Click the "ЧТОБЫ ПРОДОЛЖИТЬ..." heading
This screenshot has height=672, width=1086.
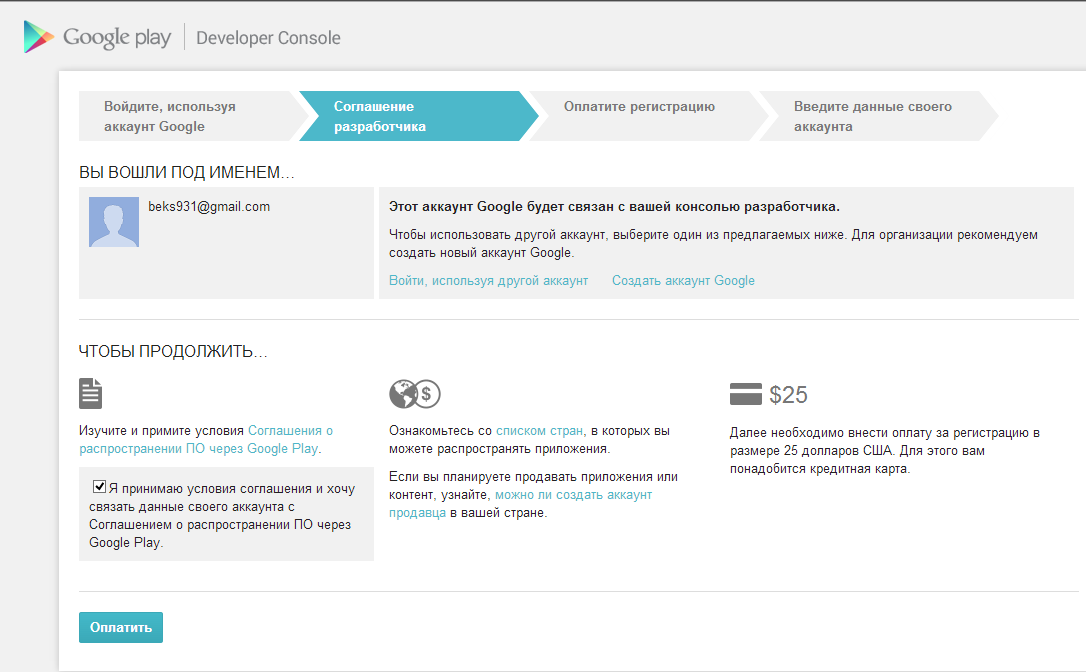(173, 351)
